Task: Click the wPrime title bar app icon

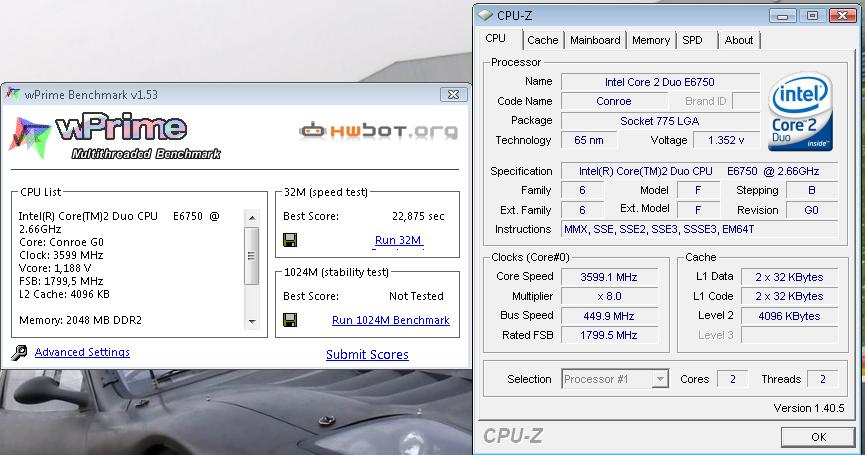Action: click(x=13, y=94)
